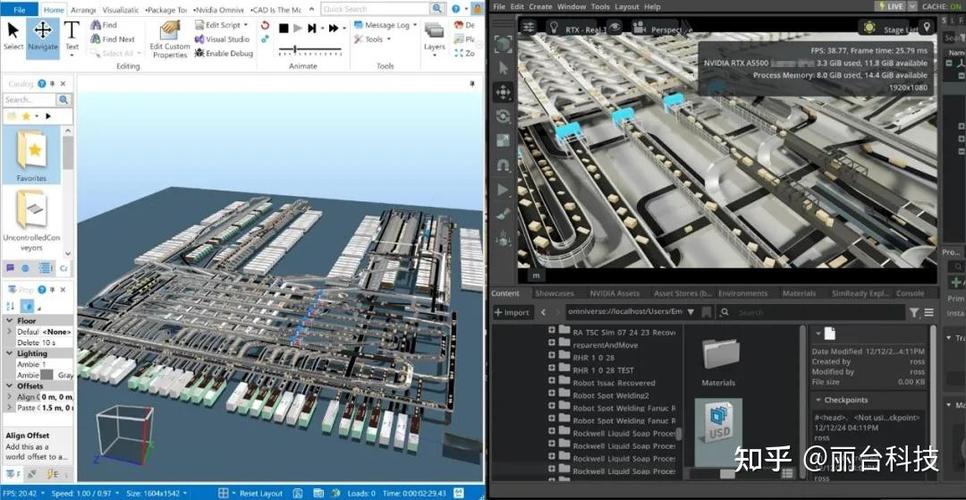This screenshot has width=966, height=500.
Task: Step the simulation forward one frame
Action: (312, 28)
